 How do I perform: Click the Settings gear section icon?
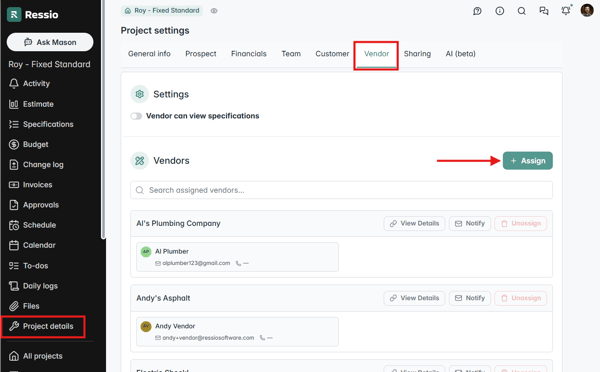tap(140, 94)
